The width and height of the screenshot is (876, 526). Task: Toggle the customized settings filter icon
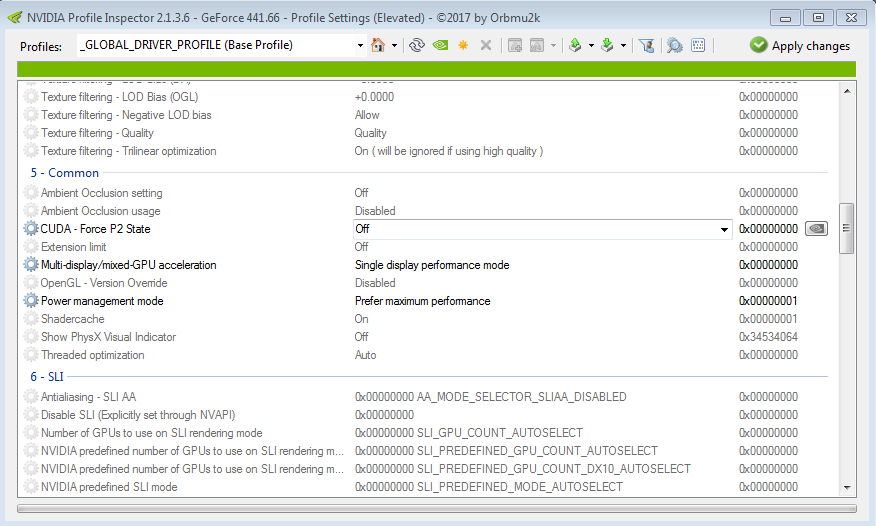(647, 45)
